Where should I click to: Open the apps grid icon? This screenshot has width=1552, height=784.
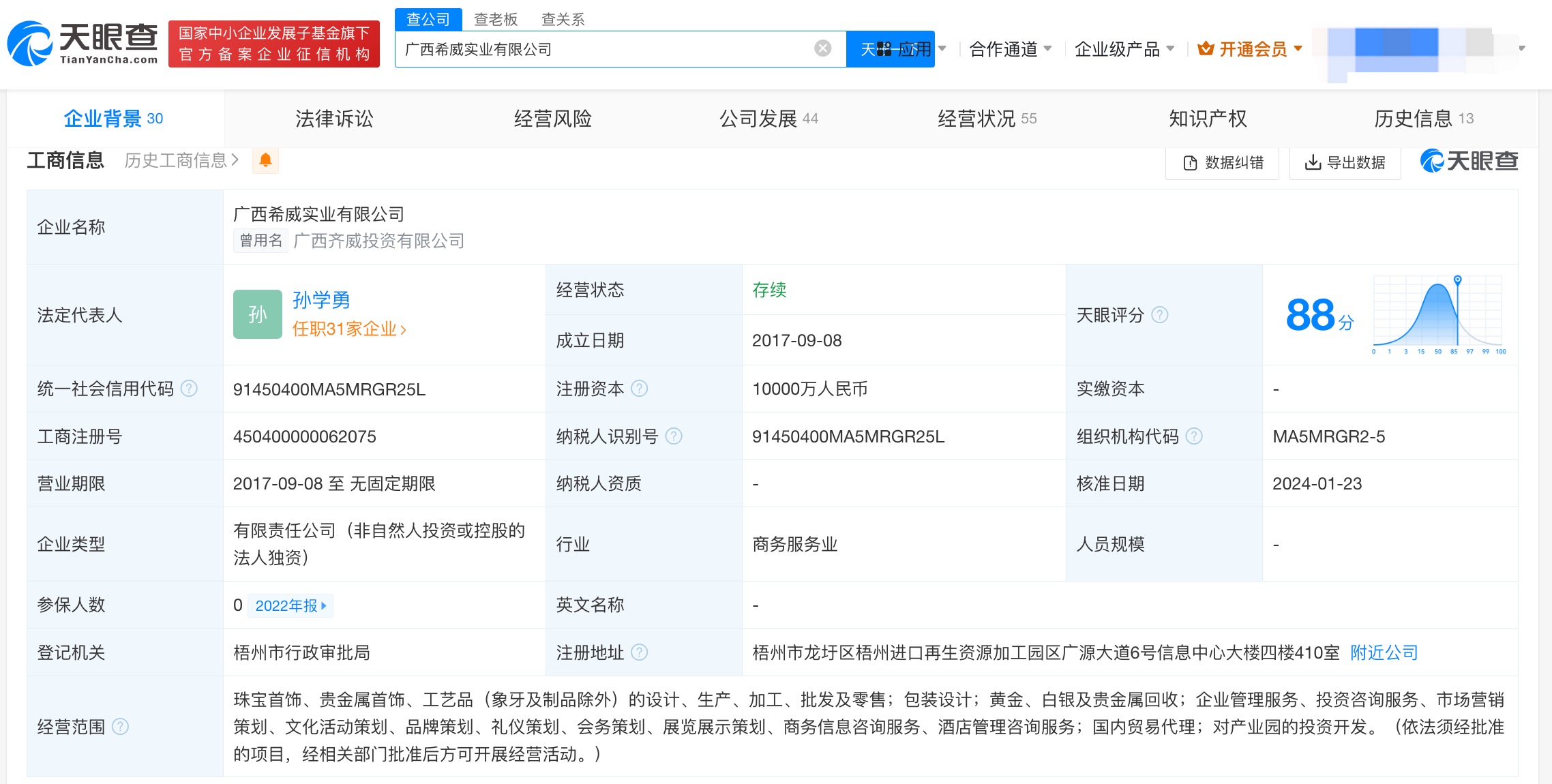pyautogui.click(x=884, y=48)
